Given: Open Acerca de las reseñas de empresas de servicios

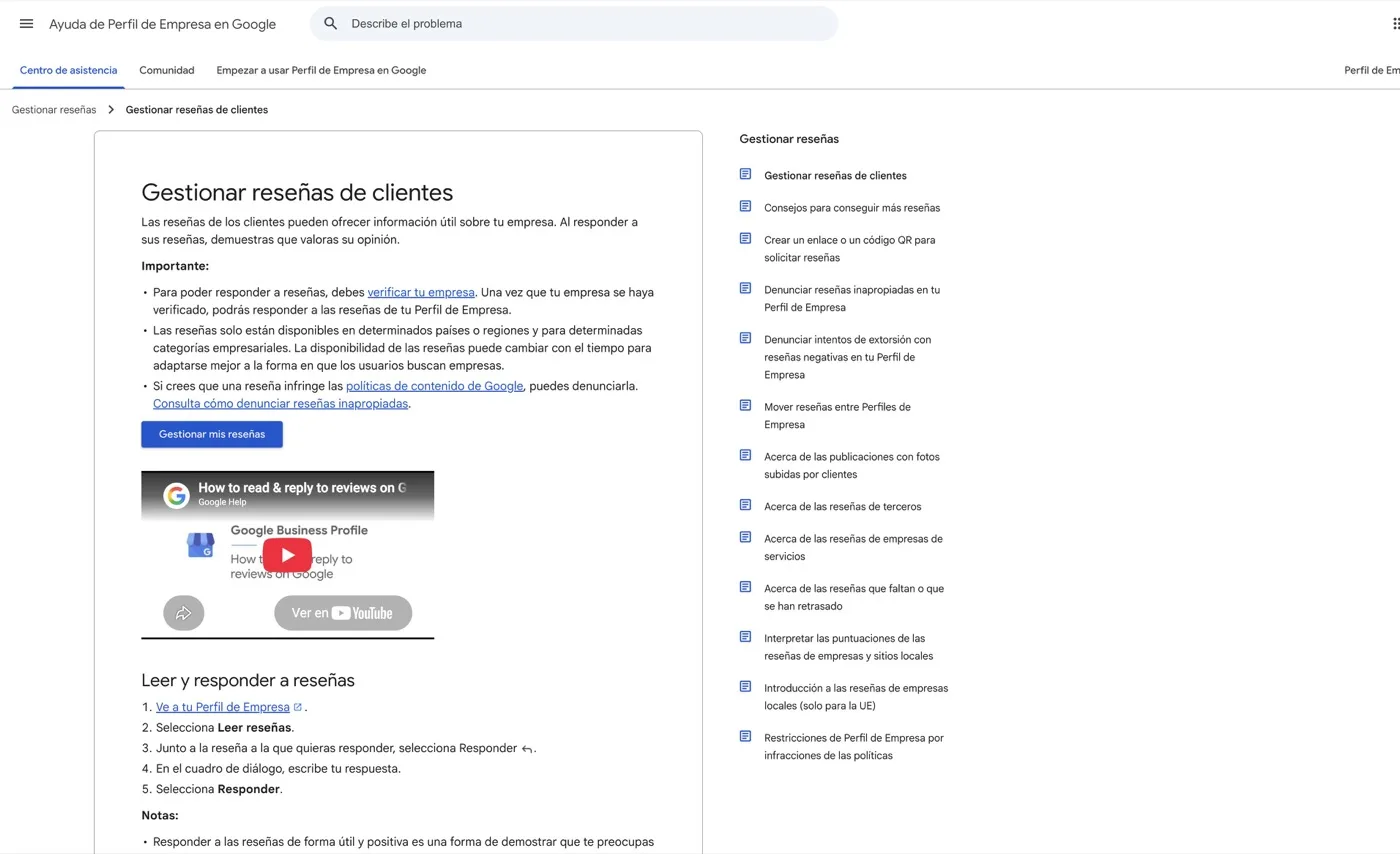Looking at the screenshot, I should click(853, 548).
